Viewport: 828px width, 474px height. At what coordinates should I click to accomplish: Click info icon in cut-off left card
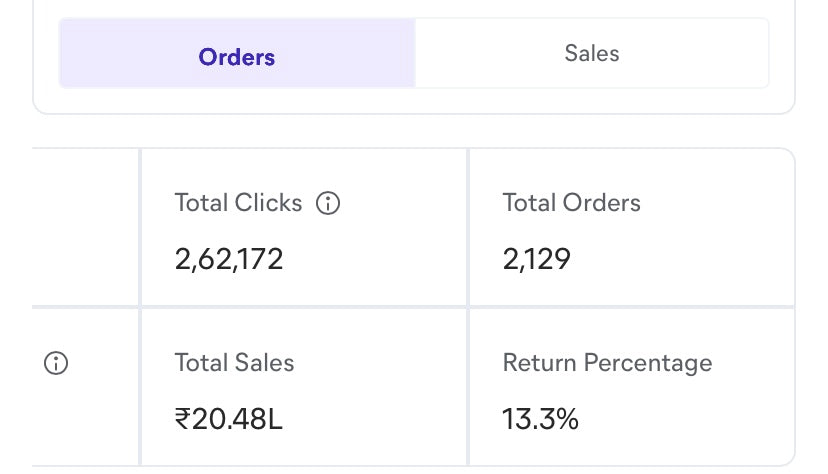tap(56, 364)
